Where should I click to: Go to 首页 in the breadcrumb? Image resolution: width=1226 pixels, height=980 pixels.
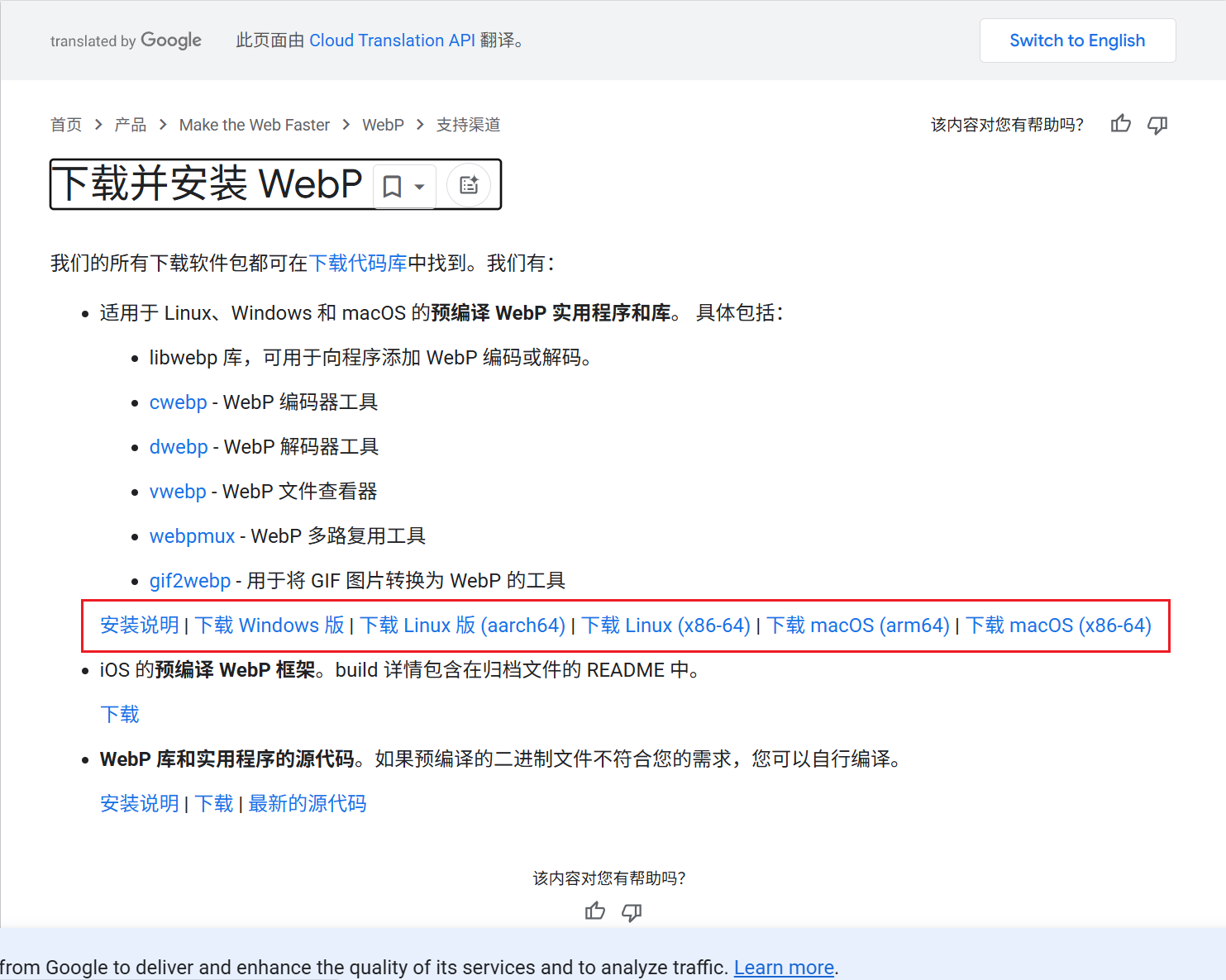(x=66, y=125)
